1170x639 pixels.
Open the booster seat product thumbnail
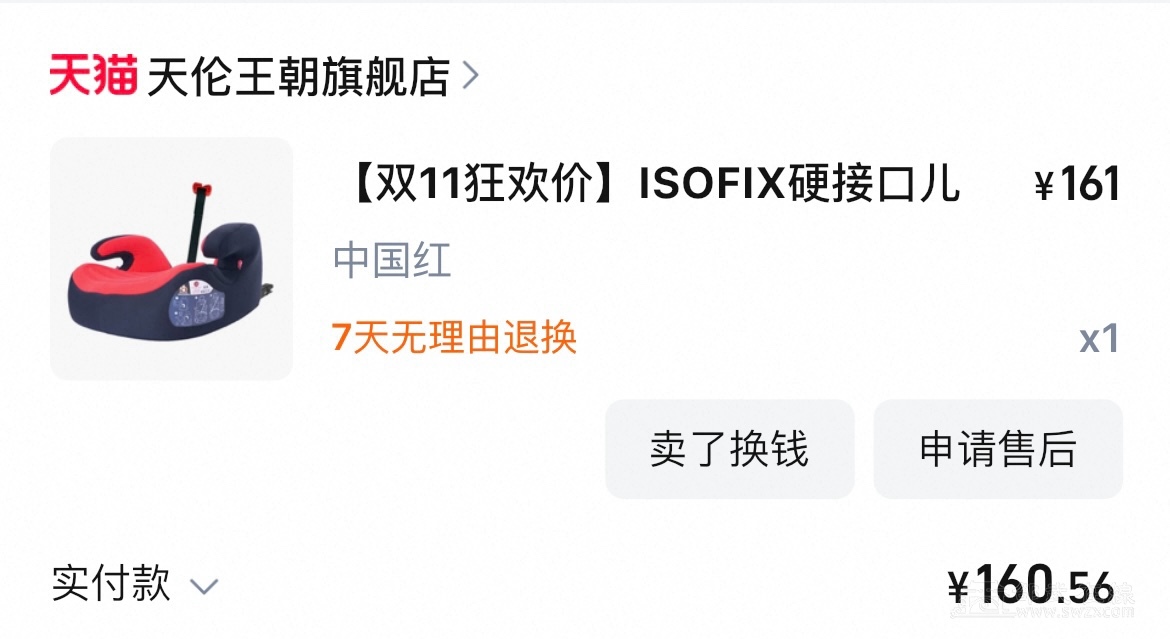(171, 258)
